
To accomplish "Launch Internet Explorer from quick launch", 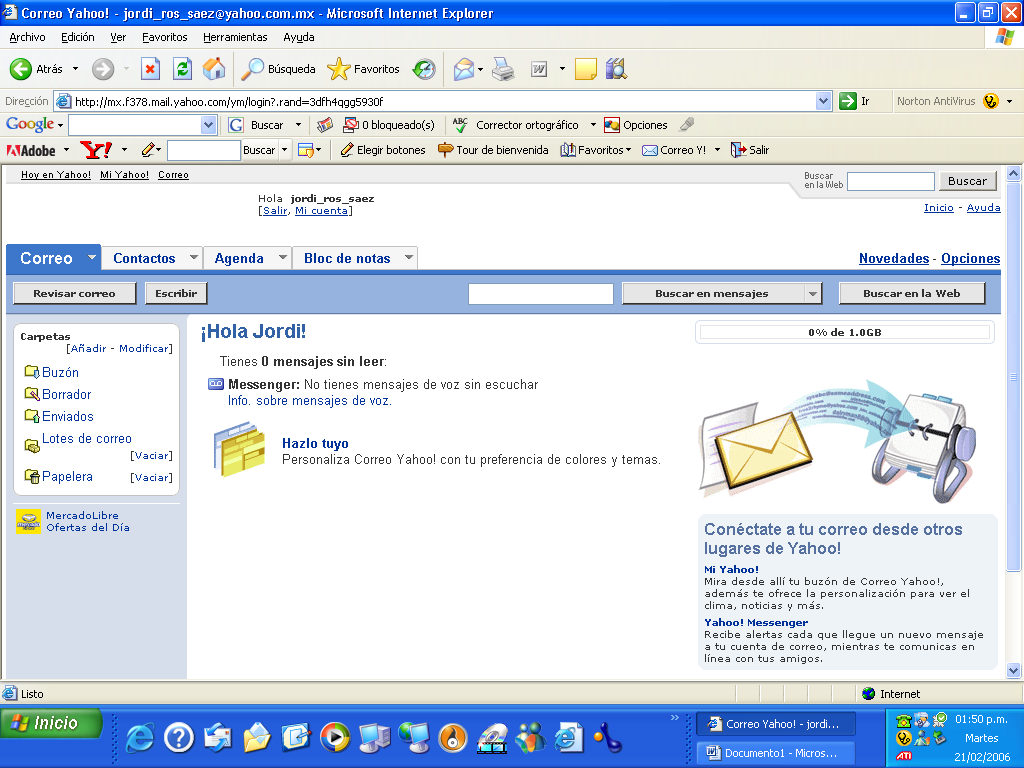I will [140, 738].
